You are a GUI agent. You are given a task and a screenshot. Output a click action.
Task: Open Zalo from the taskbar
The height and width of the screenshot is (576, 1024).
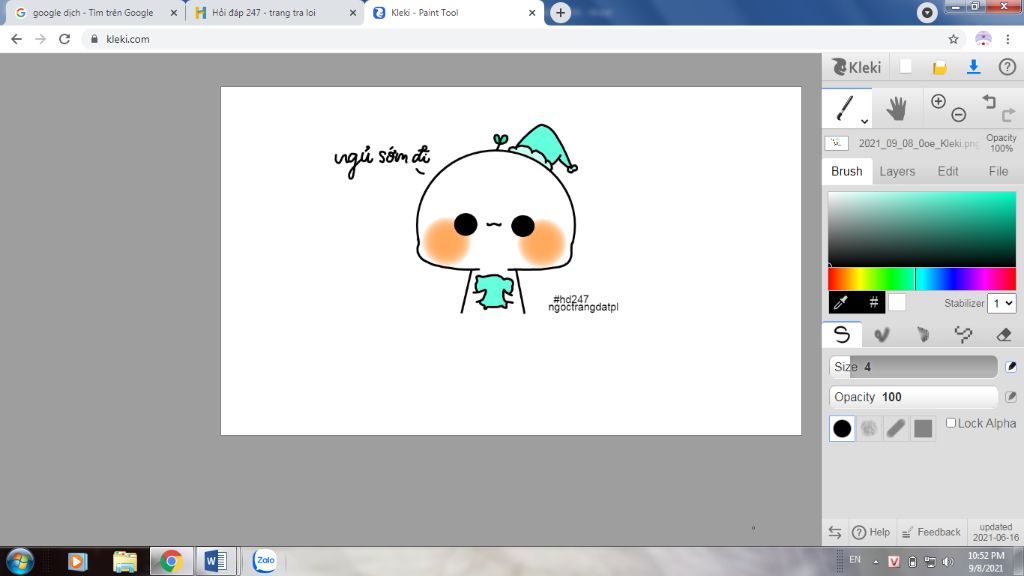[264, 561]
